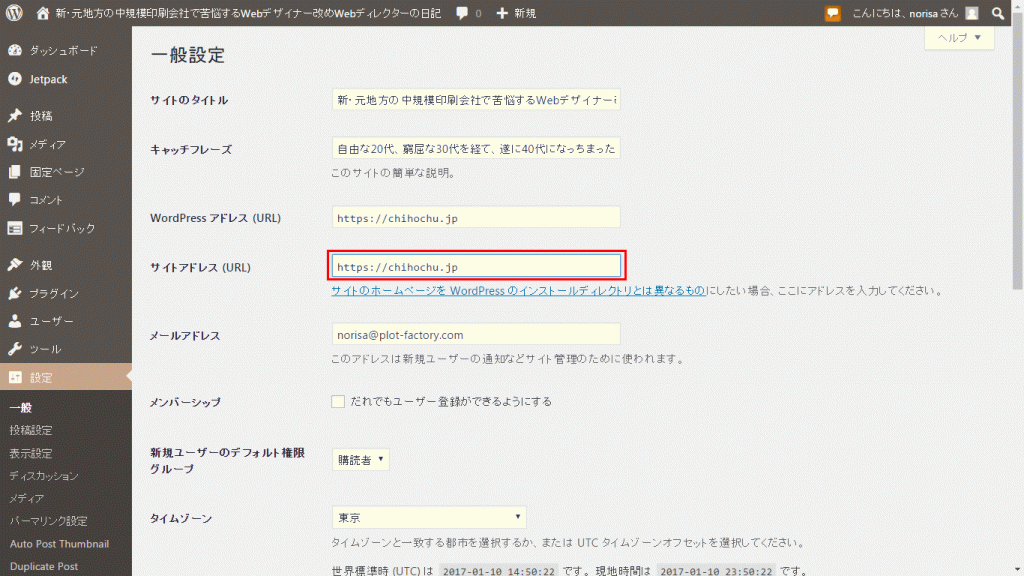Expand the Help (ヘルプ) tab

pos(959,38)
